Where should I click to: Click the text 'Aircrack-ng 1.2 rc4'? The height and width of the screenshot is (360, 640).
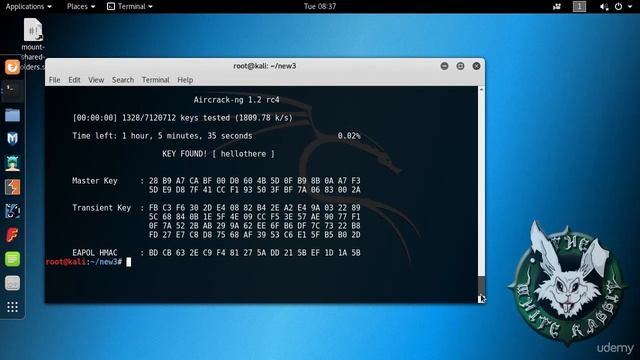click(x=236, y=100)
